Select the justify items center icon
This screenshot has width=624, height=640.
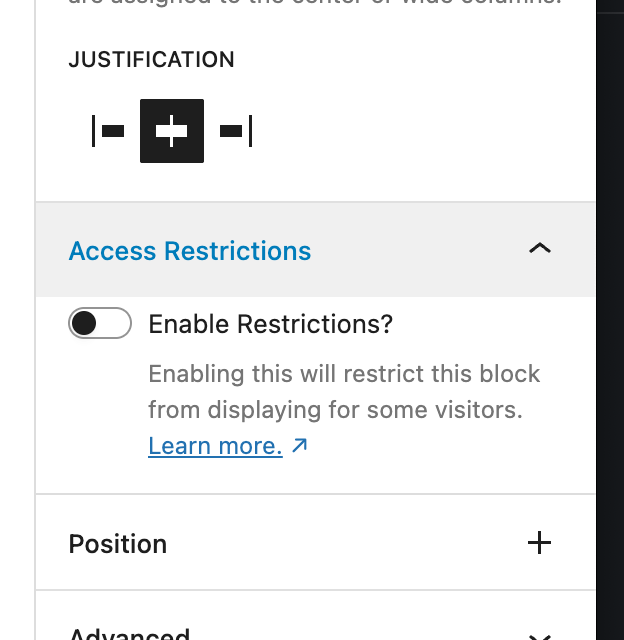[x=172, y=131]
